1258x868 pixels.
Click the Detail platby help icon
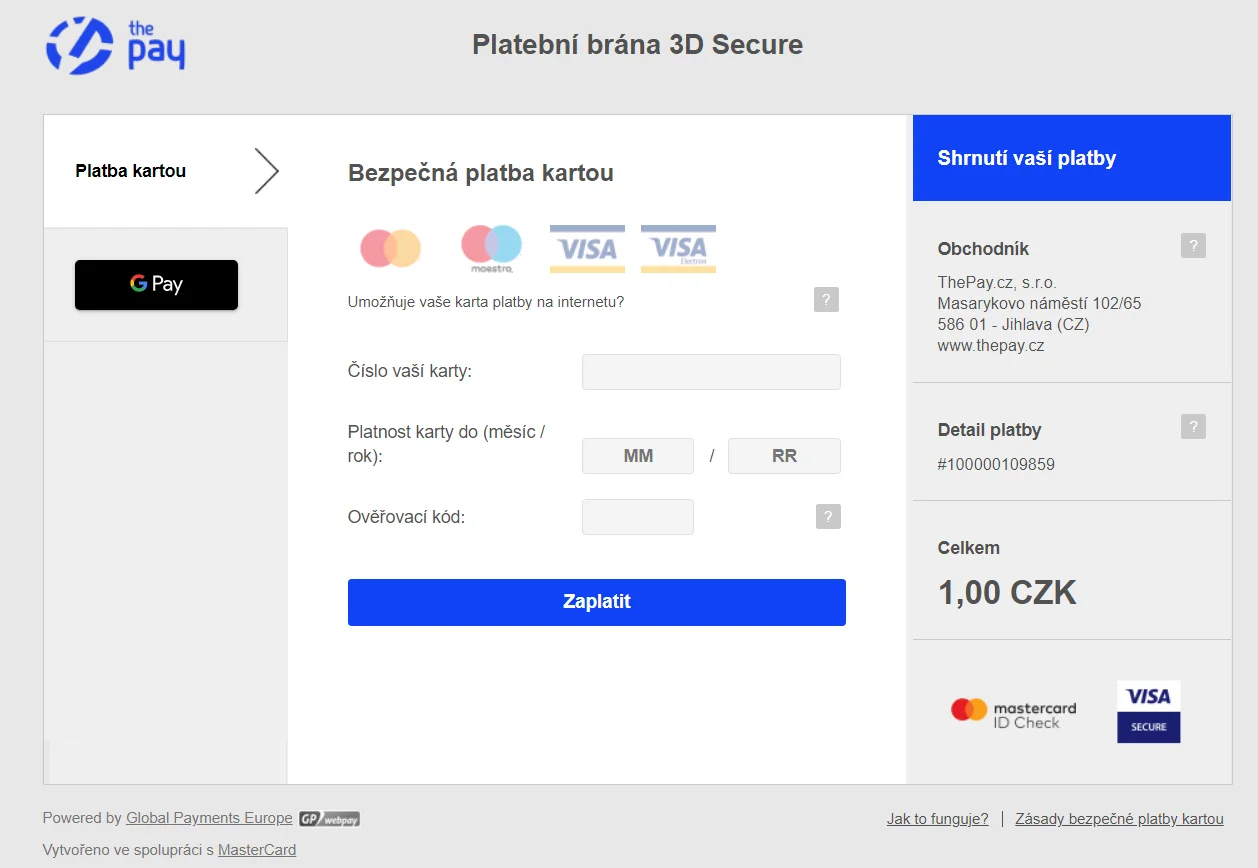(x=1193, y=427)
